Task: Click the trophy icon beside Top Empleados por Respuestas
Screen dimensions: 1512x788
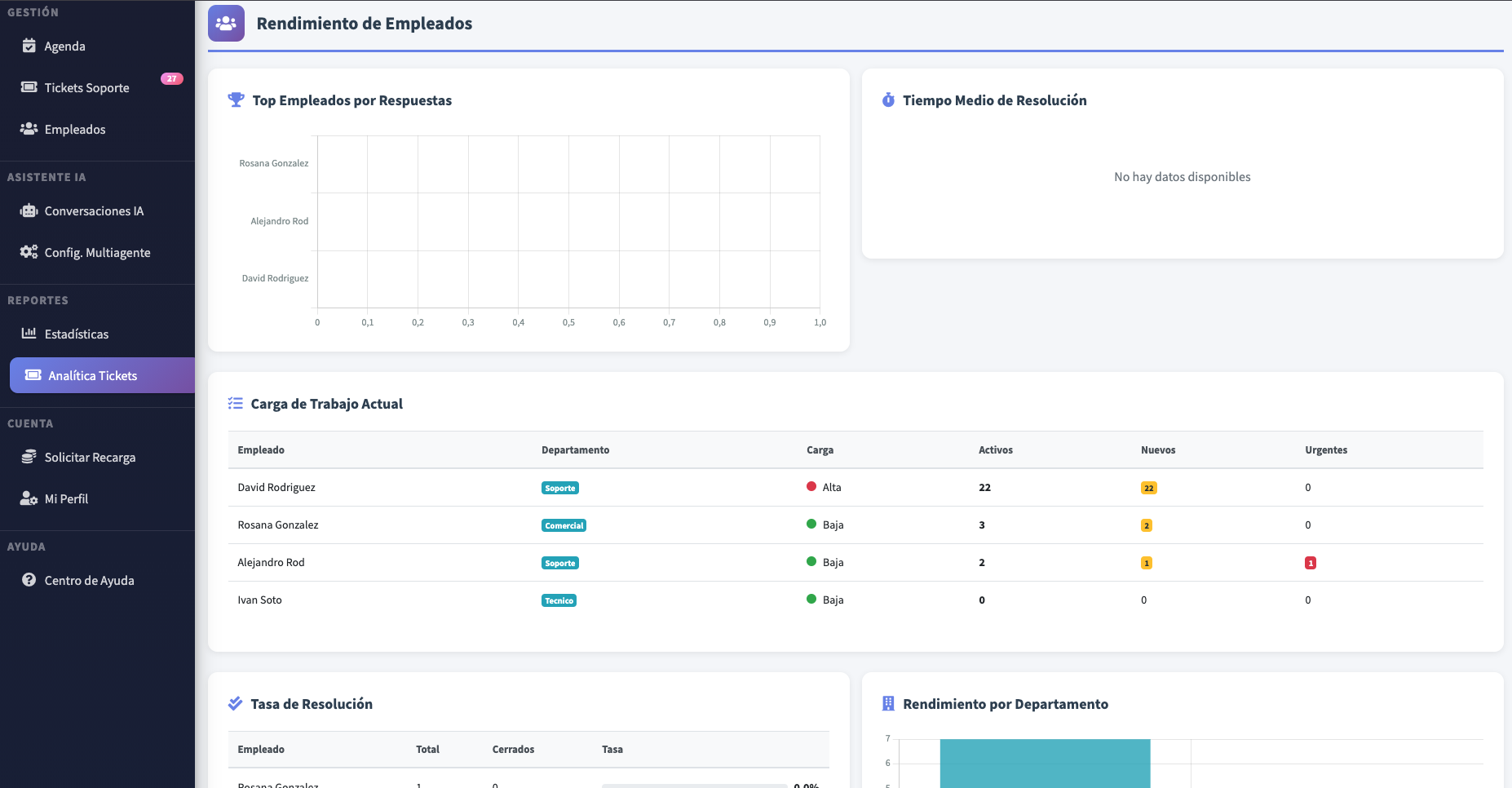Action: pos(237,100)
